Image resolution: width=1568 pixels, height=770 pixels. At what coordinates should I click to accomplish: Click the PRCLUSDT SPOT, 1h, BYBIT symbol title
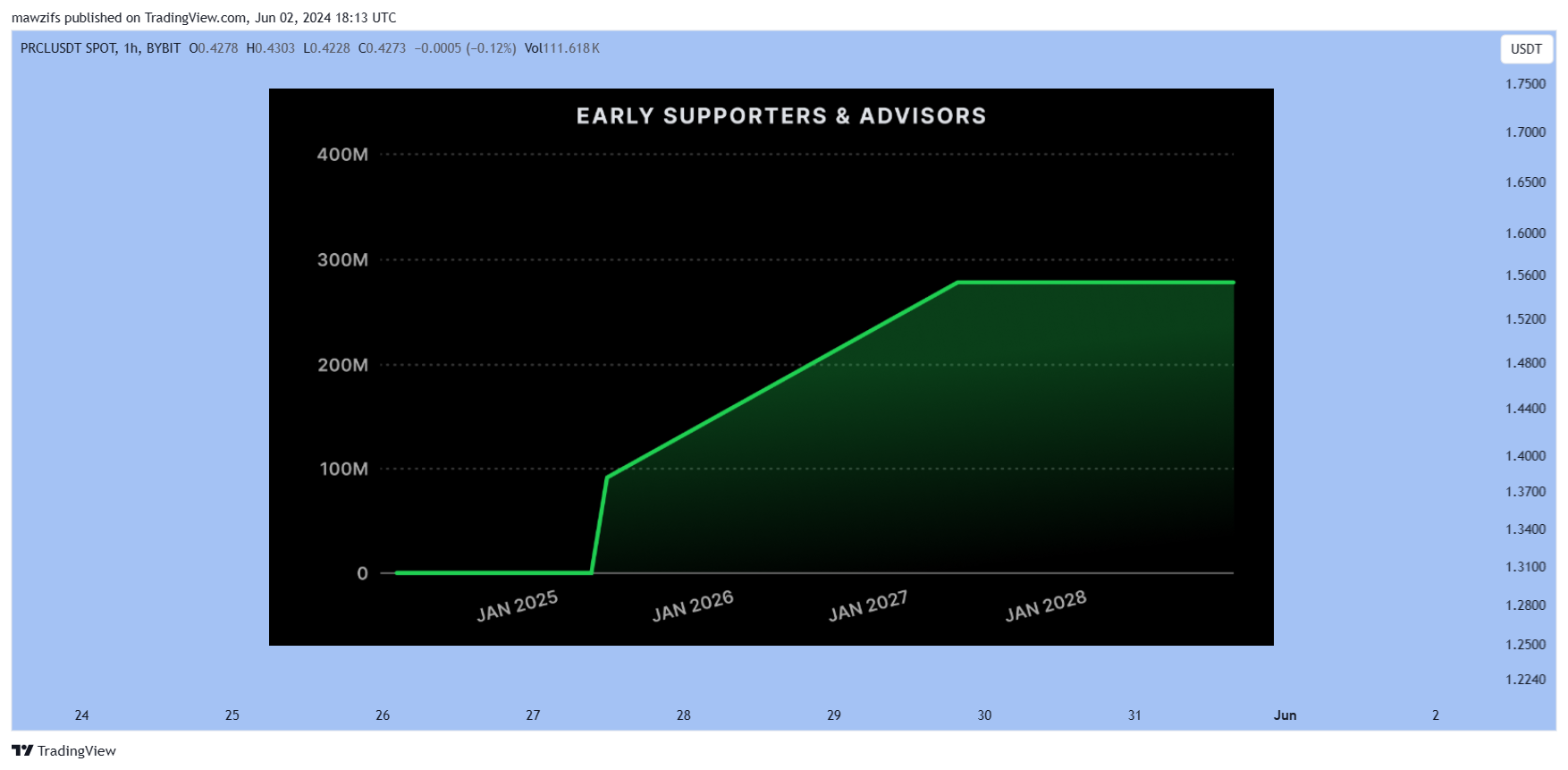pos(100,48)
